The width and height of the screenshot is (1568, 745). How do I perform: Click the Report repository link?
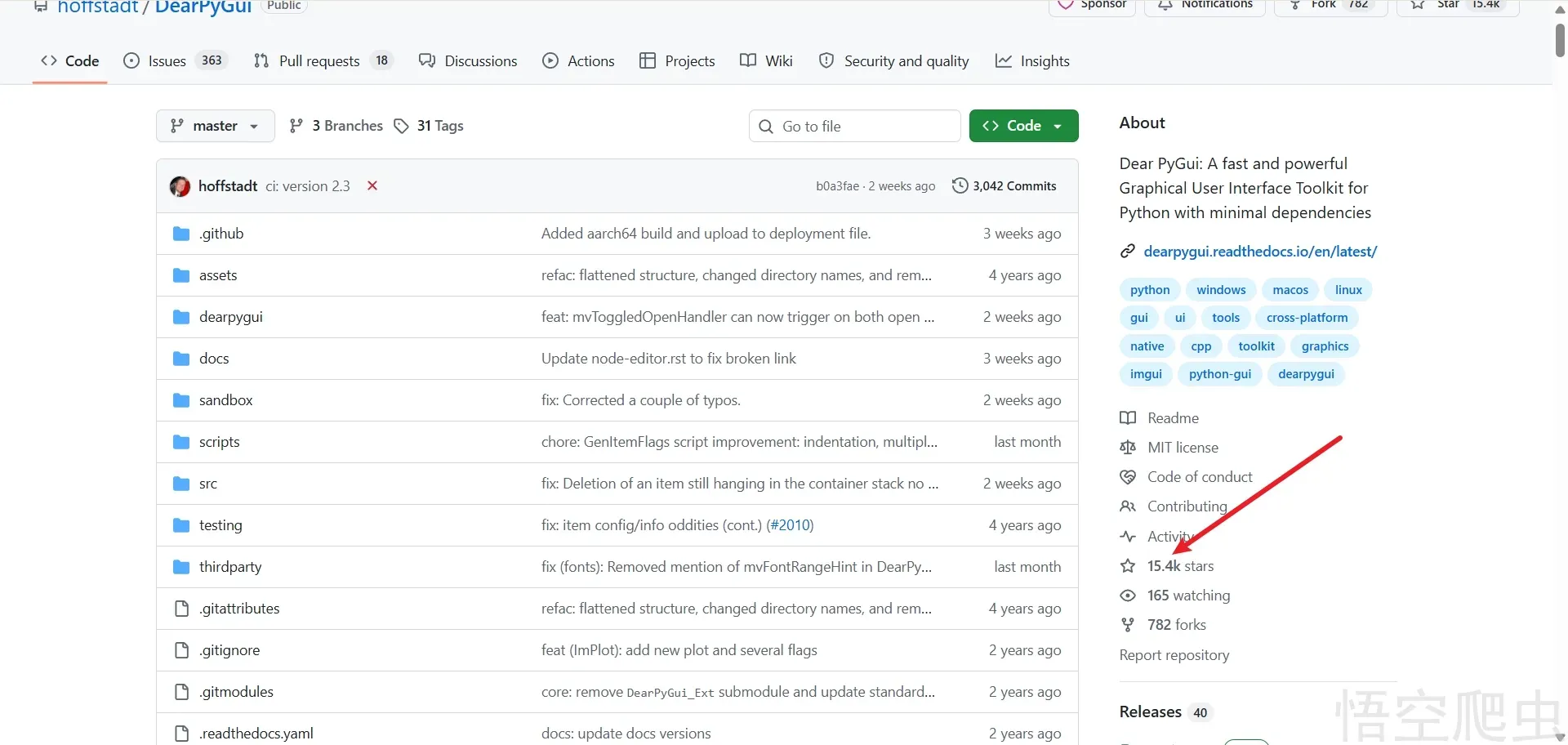coord(1174,655)
